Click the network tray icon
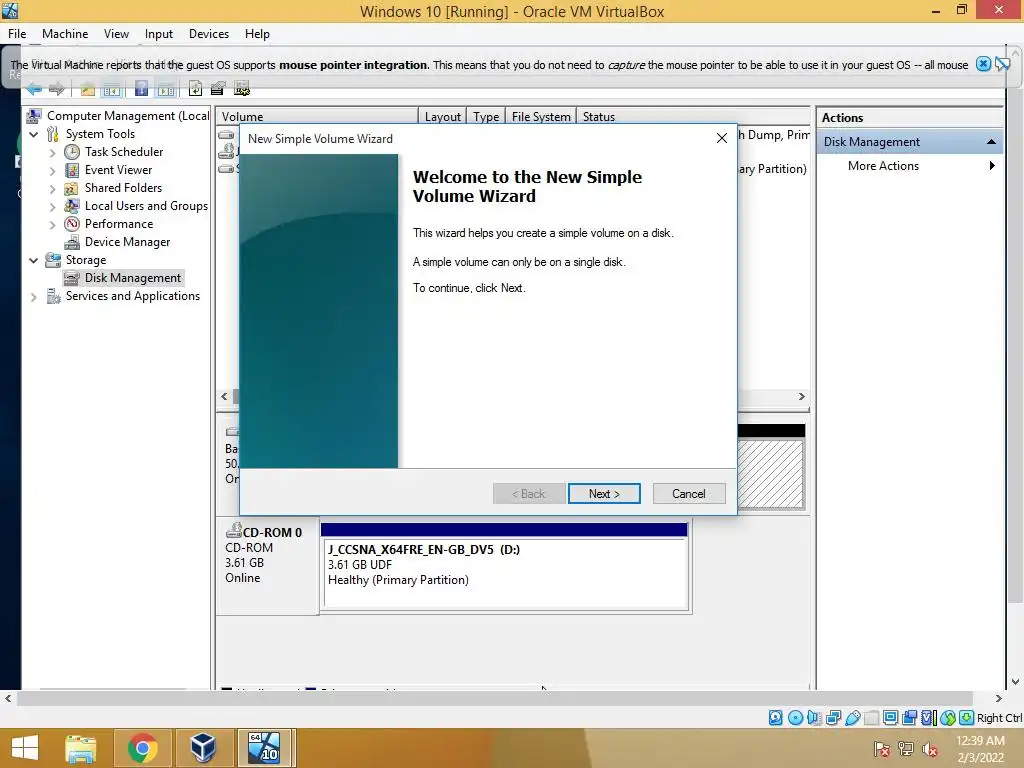1024x768 pixels. click(906, 749)
